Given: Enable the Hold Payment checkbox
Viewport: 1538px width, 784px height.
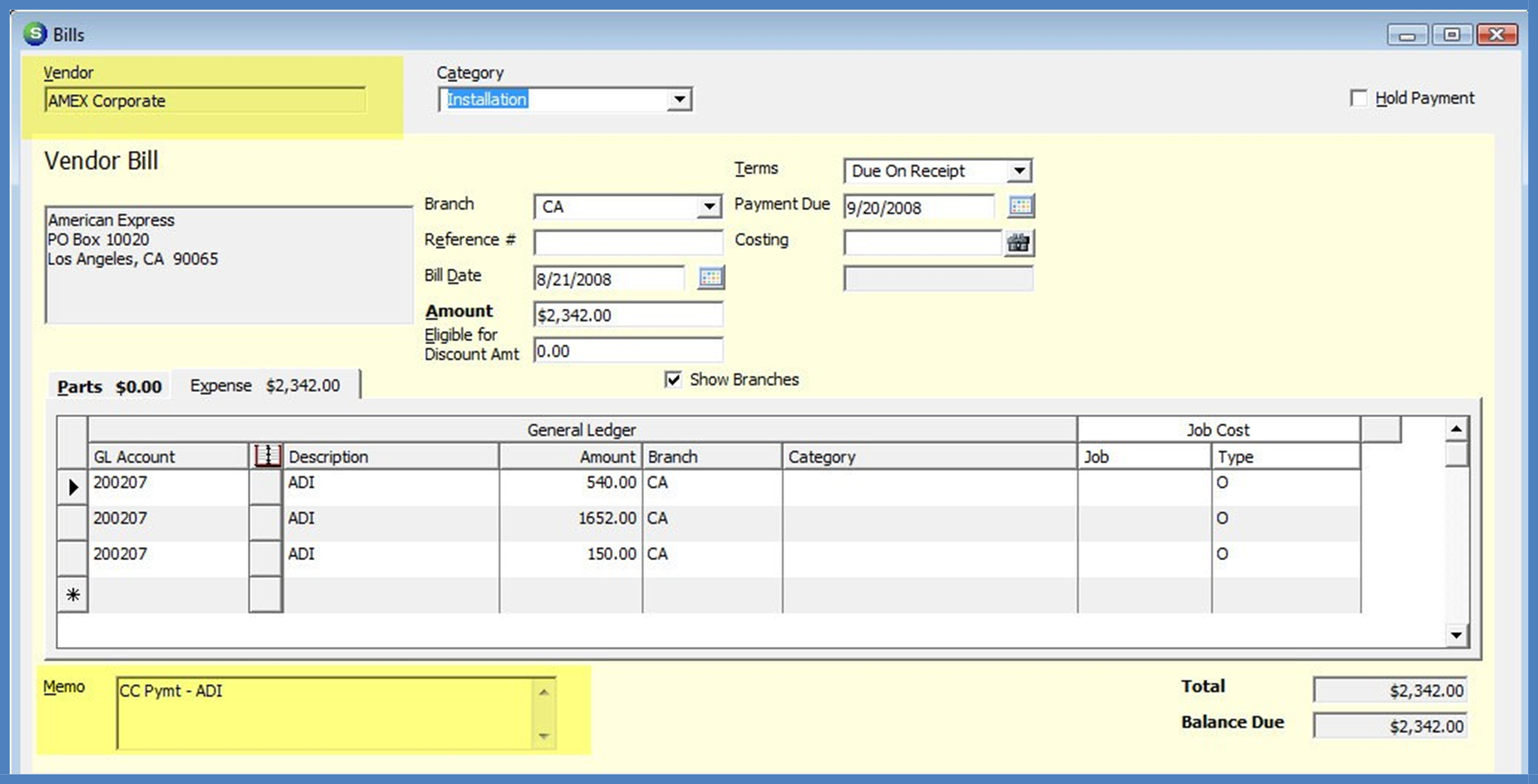Looking at the screenshot, I should point(1358,98).
